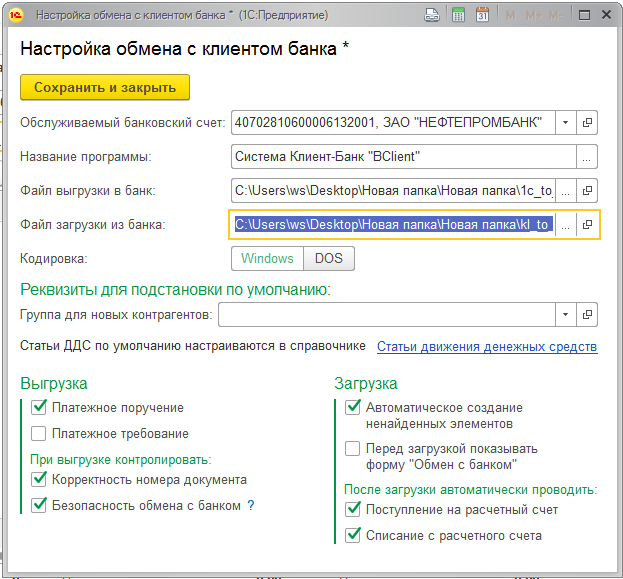The width and height of the screenshot is (623, 579).
Task: Click the Группа для новых контрагентов field
Action: (x=387, y=315)
